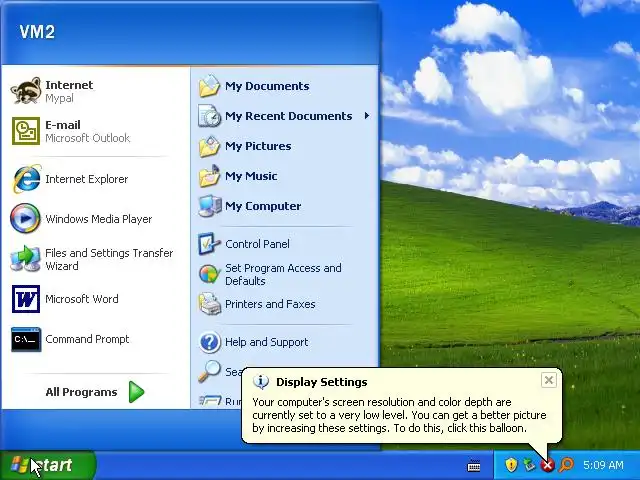The width and height of the screenshot is (640, 480).
Task: Open the Control Panel icon
Action: [x=209, y=244]
